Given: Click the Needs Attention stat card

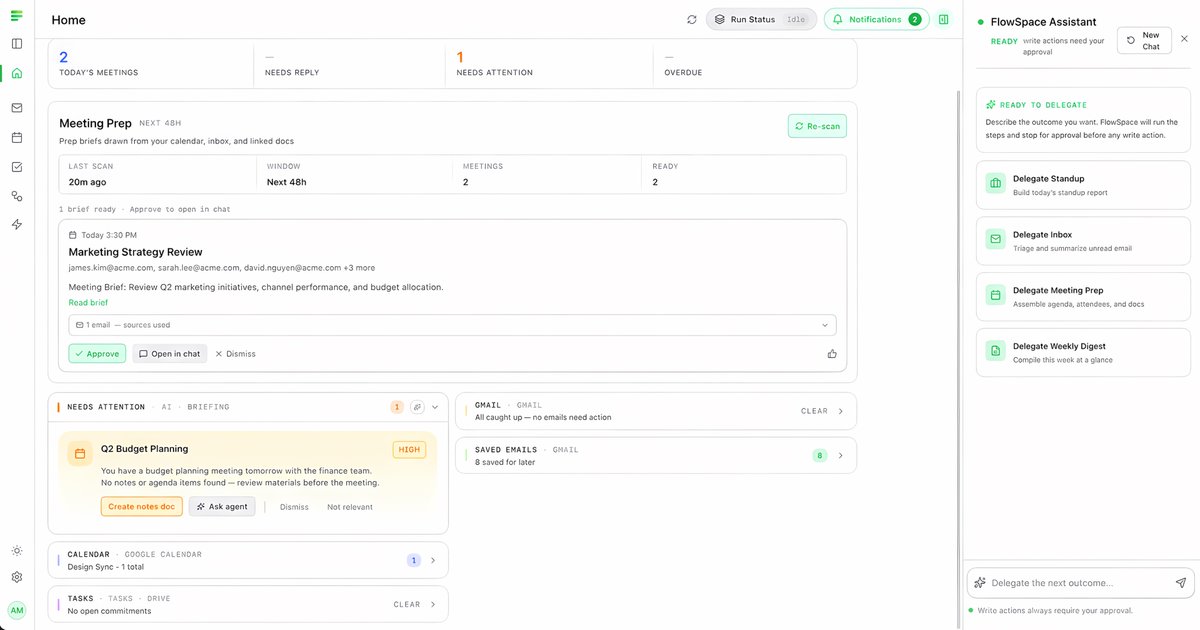Looking at the screenshot, I should (x=548, y=64).
